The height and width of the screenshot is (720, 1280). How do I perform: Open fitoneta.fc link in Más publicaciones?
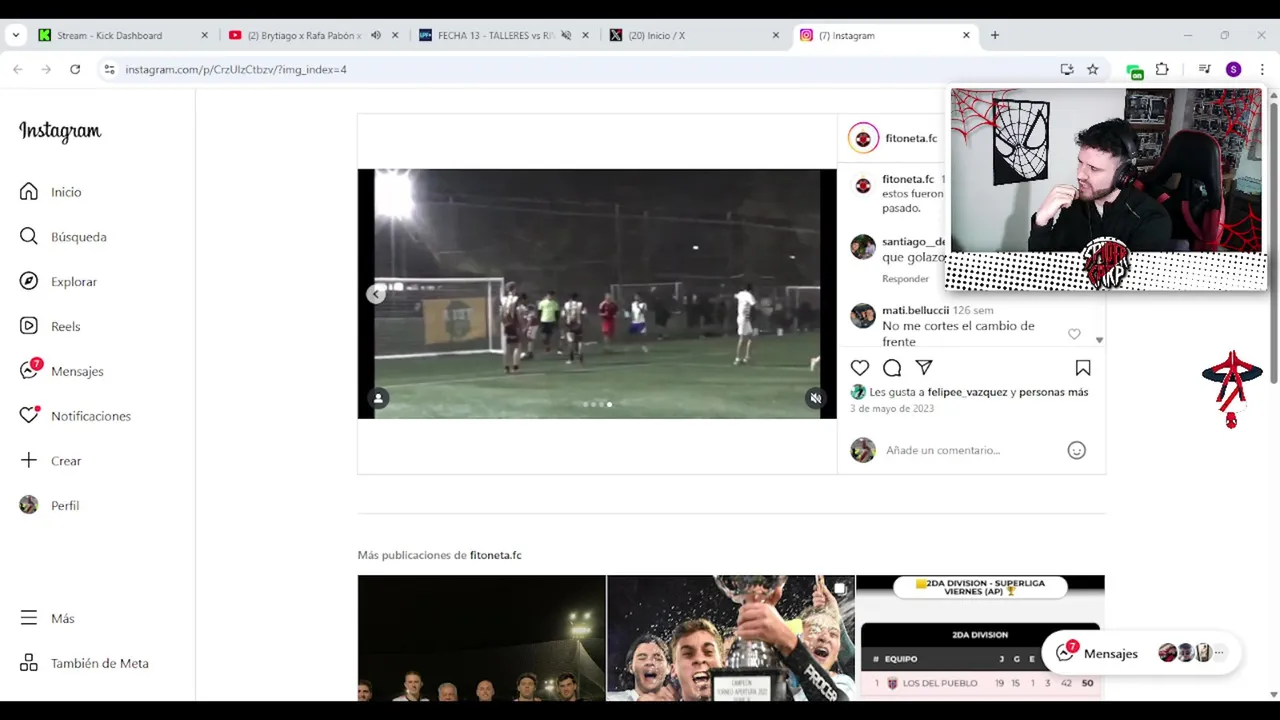point(495,555)
